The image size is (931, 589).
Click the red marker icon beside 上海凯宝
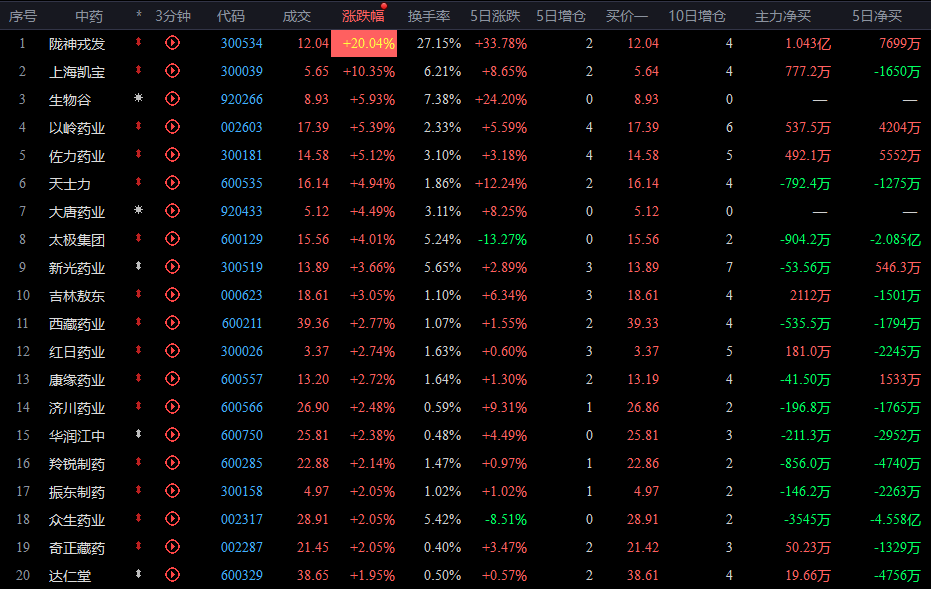tap(138, 71)
